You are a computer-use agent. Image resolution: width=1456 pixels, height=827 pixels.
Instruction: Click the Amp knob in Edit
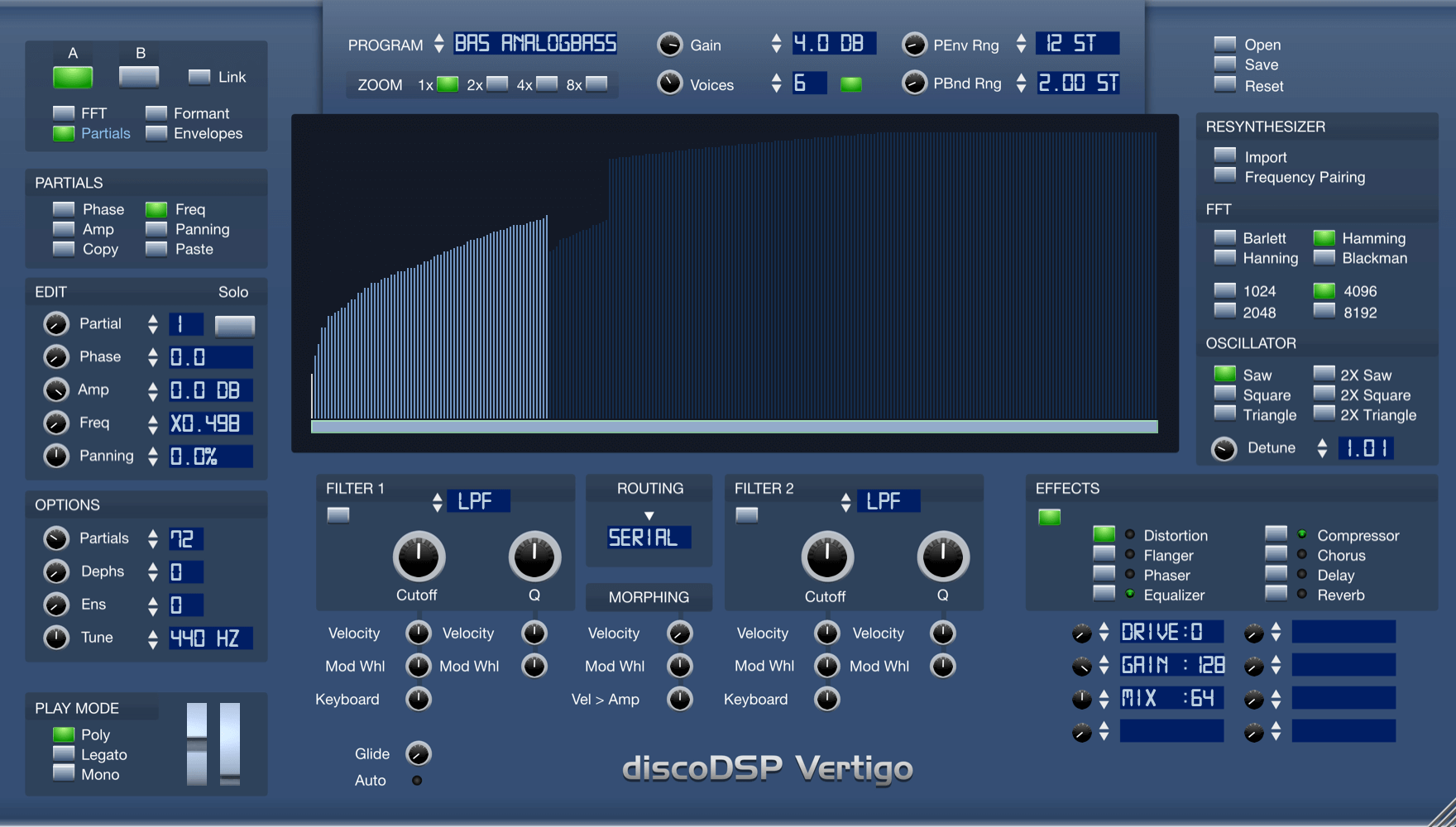point(55,390)
